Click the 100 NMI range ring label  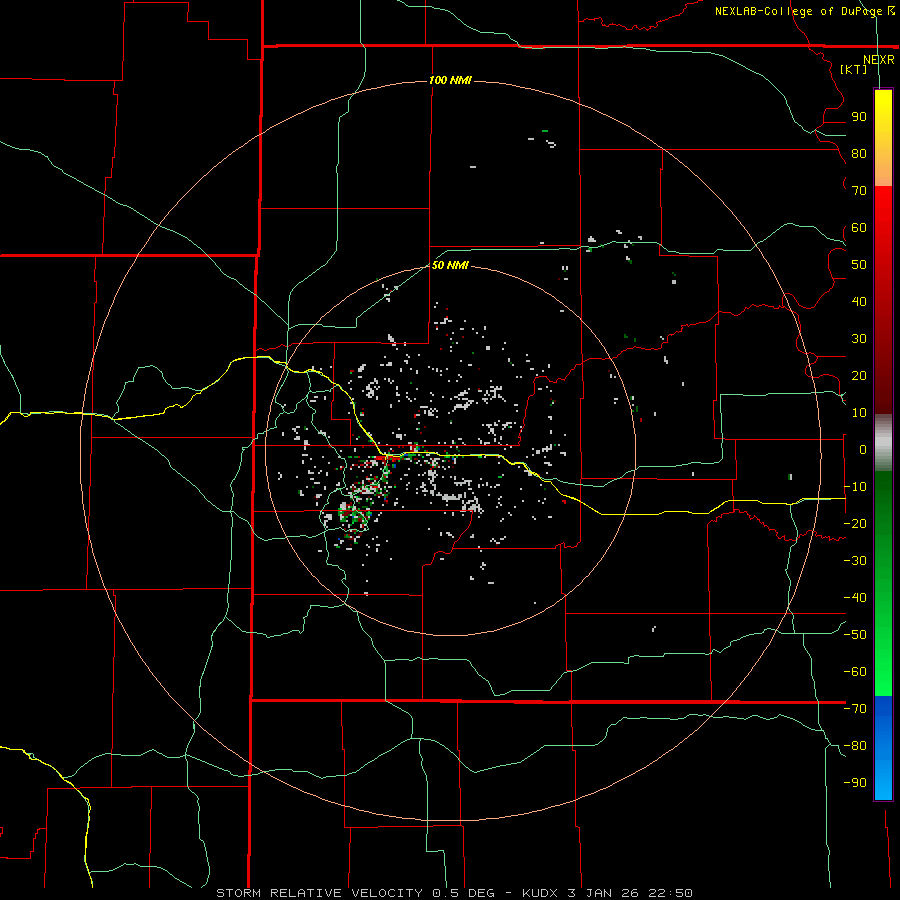tap(450, 80)
